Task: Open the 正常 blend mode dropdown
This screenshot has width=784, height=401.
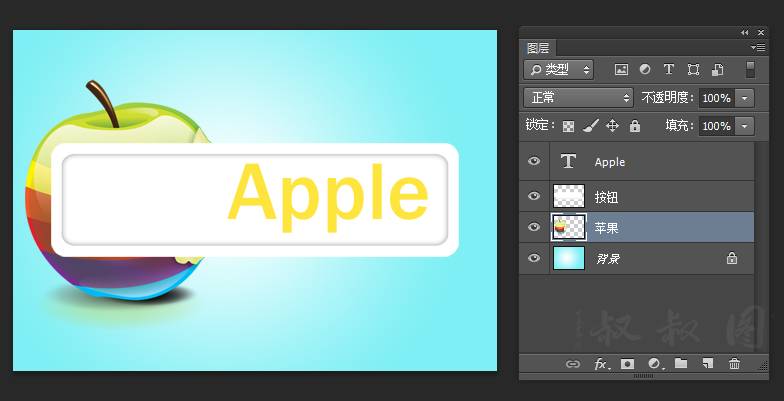Action: pyautogui.click(x=578, y=98)
